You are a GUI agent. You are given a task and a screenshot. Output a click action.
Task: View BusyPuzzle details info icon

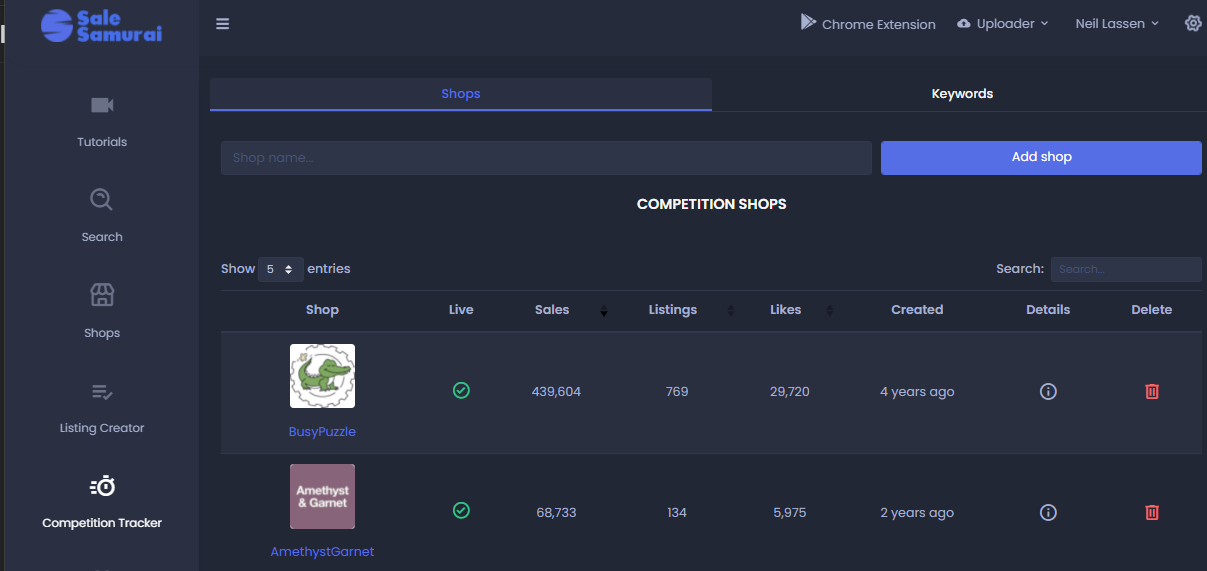point(1048,391)
